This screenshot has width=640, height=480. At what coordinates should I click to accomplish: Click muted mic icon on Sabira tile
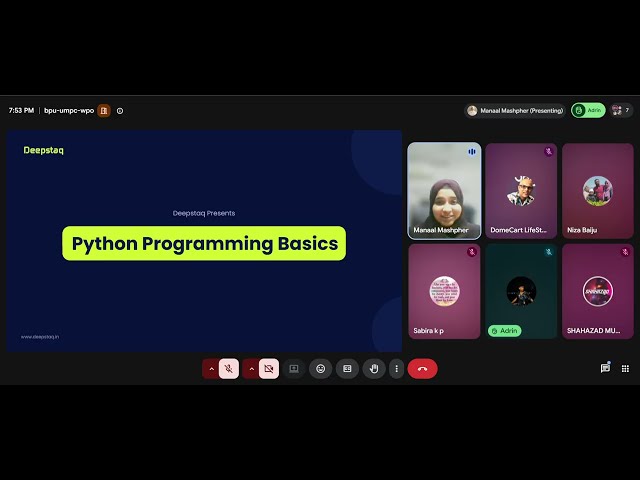pyautogui.click(x=472, y=252)
